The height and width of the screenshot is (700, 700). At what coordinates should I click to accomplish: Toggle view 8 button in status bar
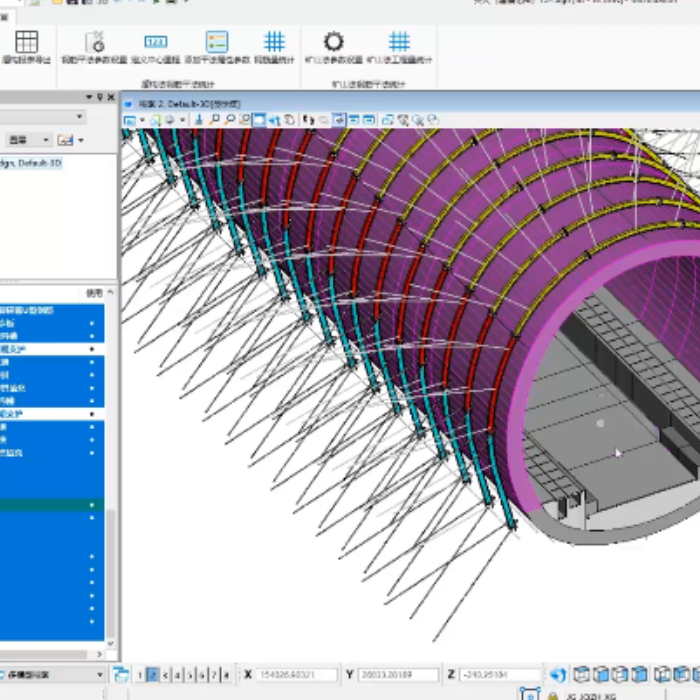tap(228, 675)
